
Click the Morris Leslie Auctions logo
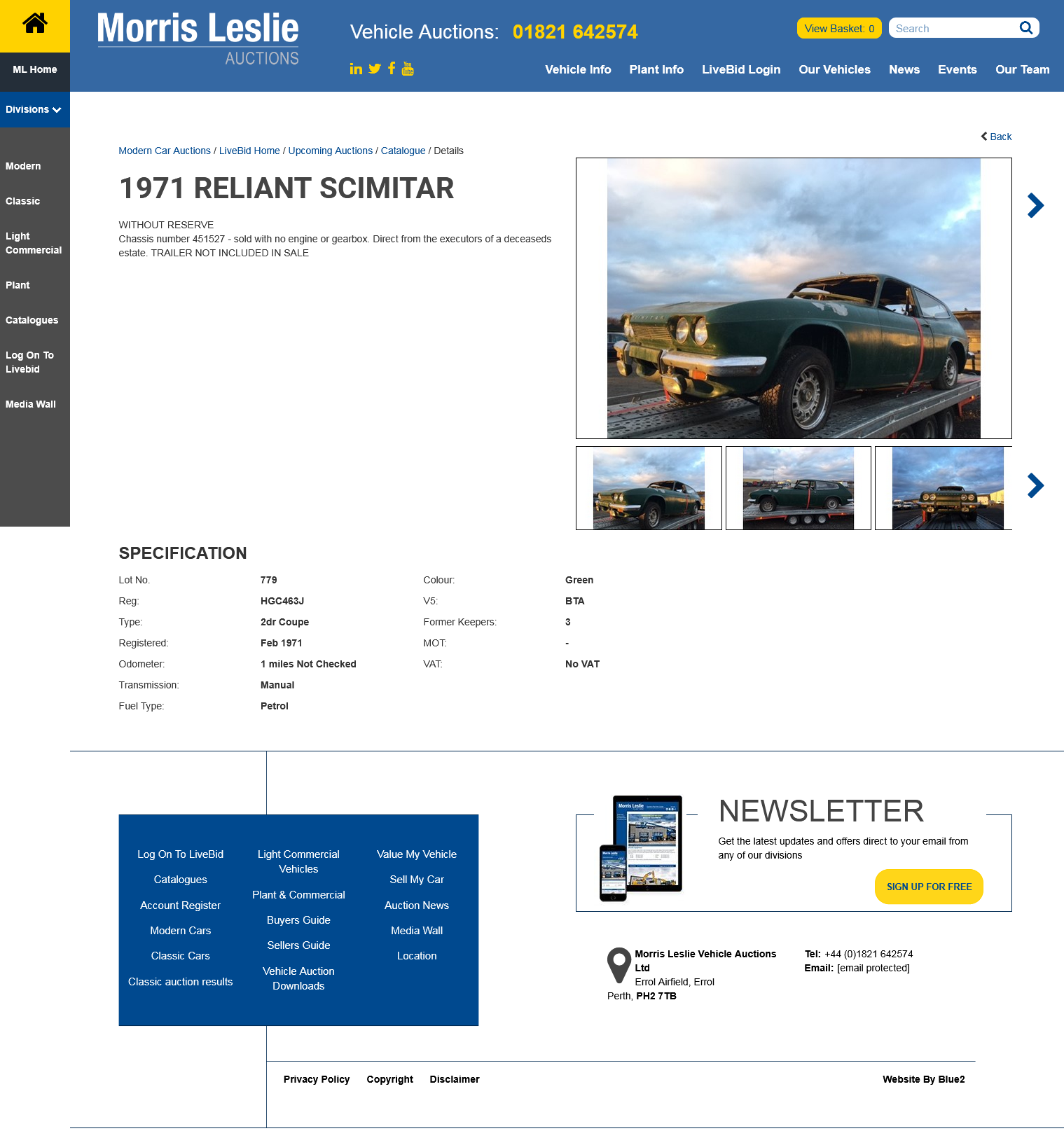198,39
